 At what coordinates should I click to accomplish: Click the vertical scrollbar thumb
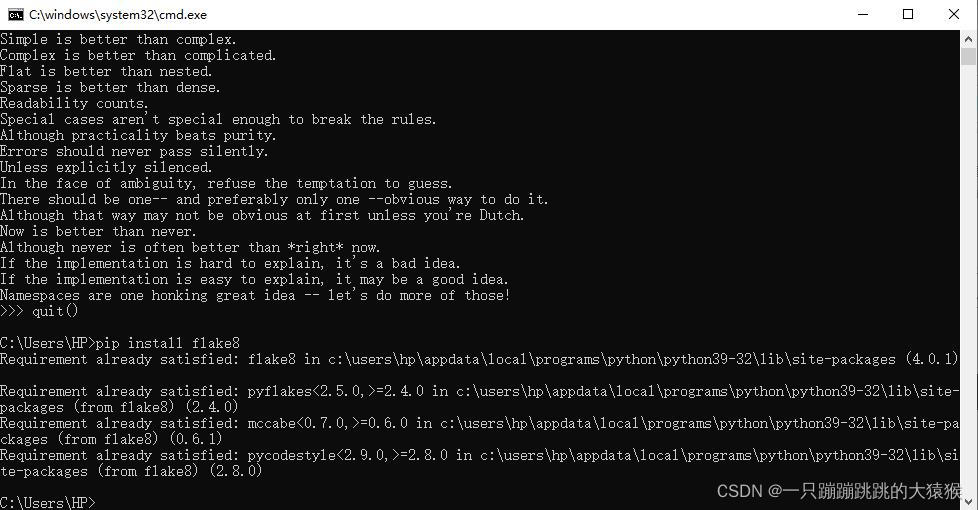[969, 57]
